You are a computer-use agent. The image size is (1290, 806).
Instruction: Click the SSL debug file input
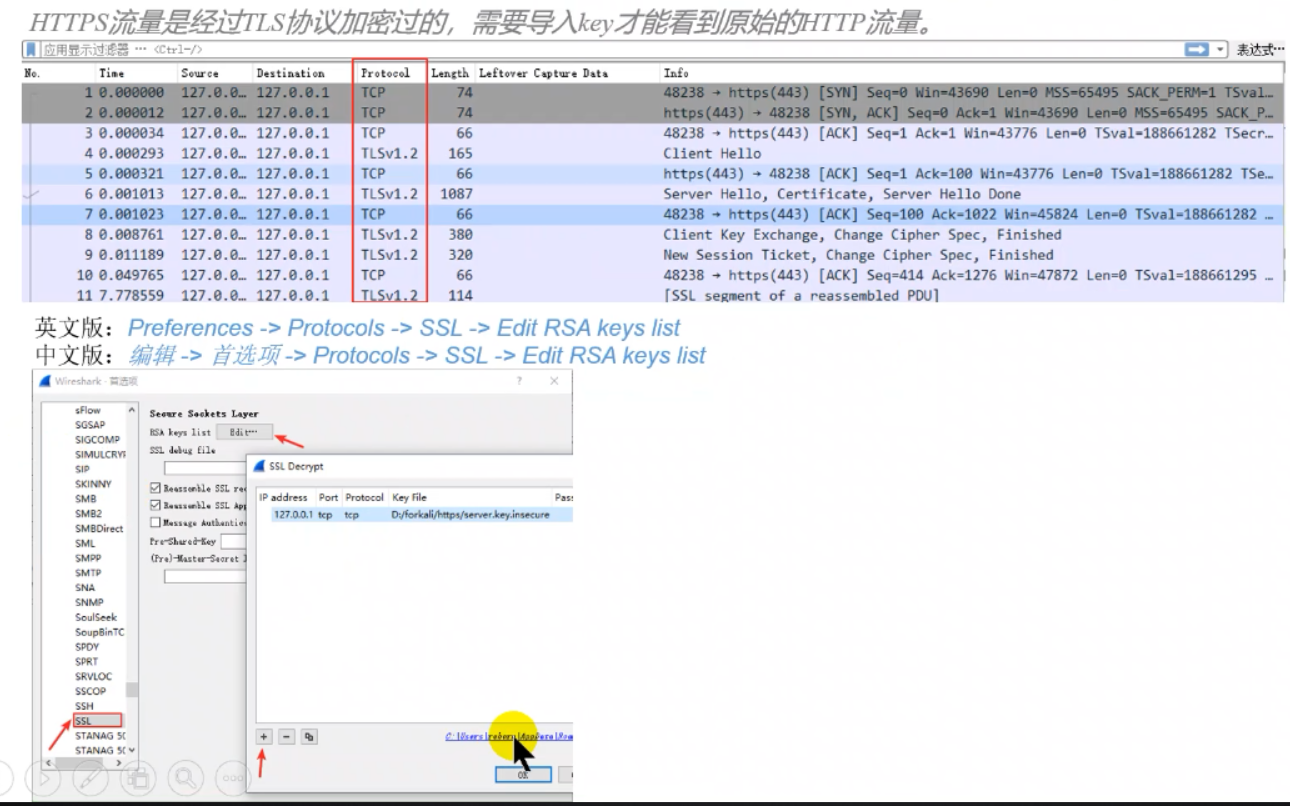pos(205,467)
